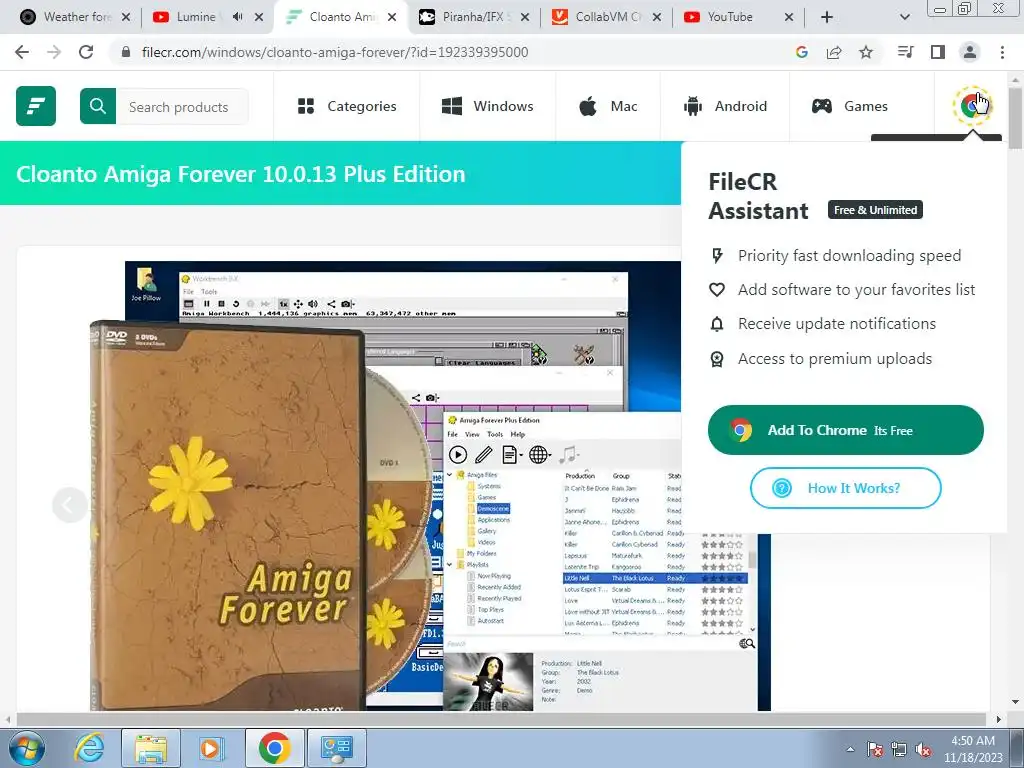This screenshot has height=768, width=1024.
Task: Click Access to premium uploads text
Action: [x=835, y=359]
